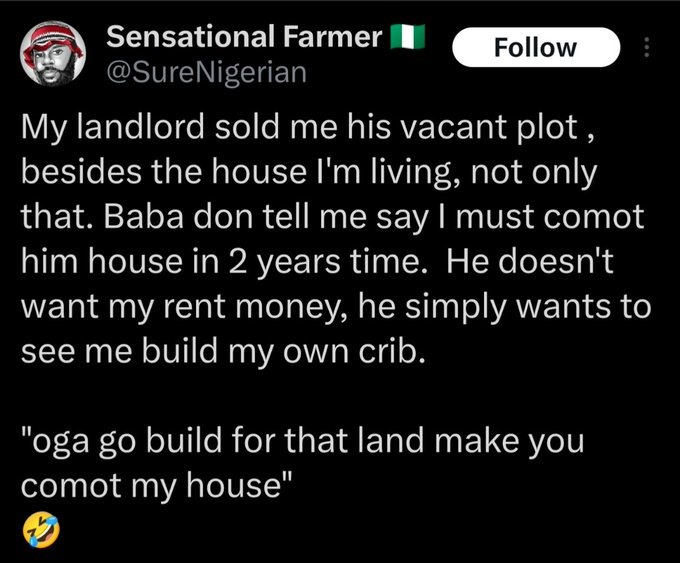Click the phrase "see me build my own crib"
The width and height of the screenshot is (680, 563).
tap(222, 351)
